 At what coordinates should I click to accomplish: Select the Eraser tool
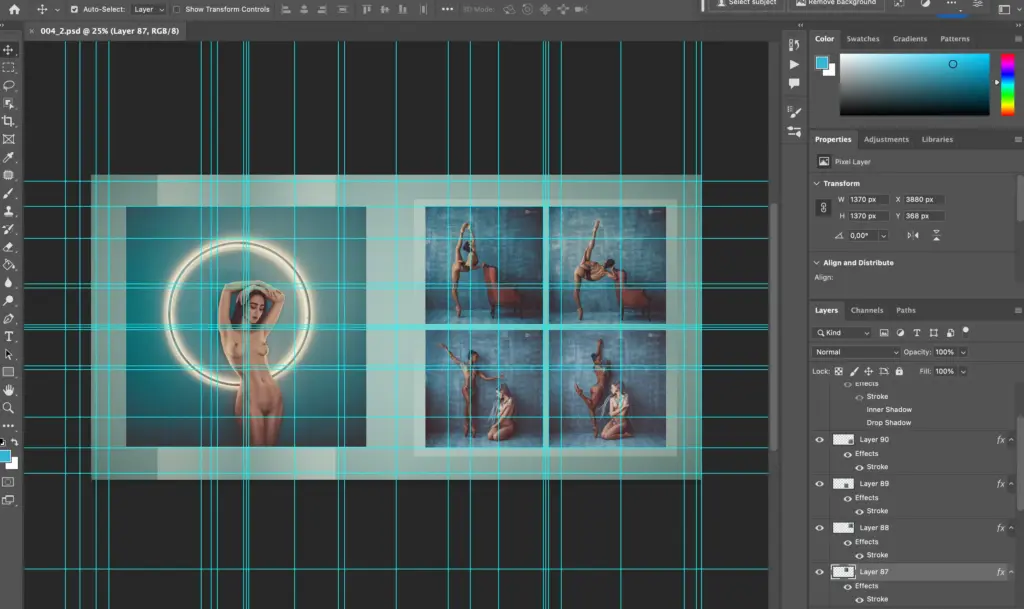point(8,247)
